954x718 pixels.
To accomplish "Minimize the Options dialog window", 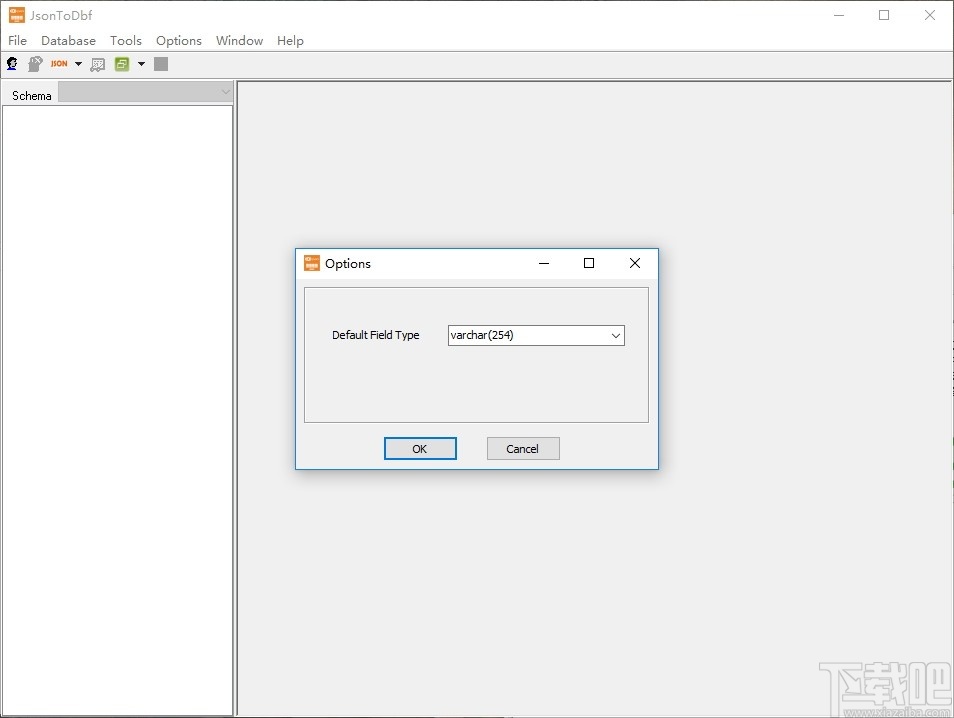I will tap(544, 263).
